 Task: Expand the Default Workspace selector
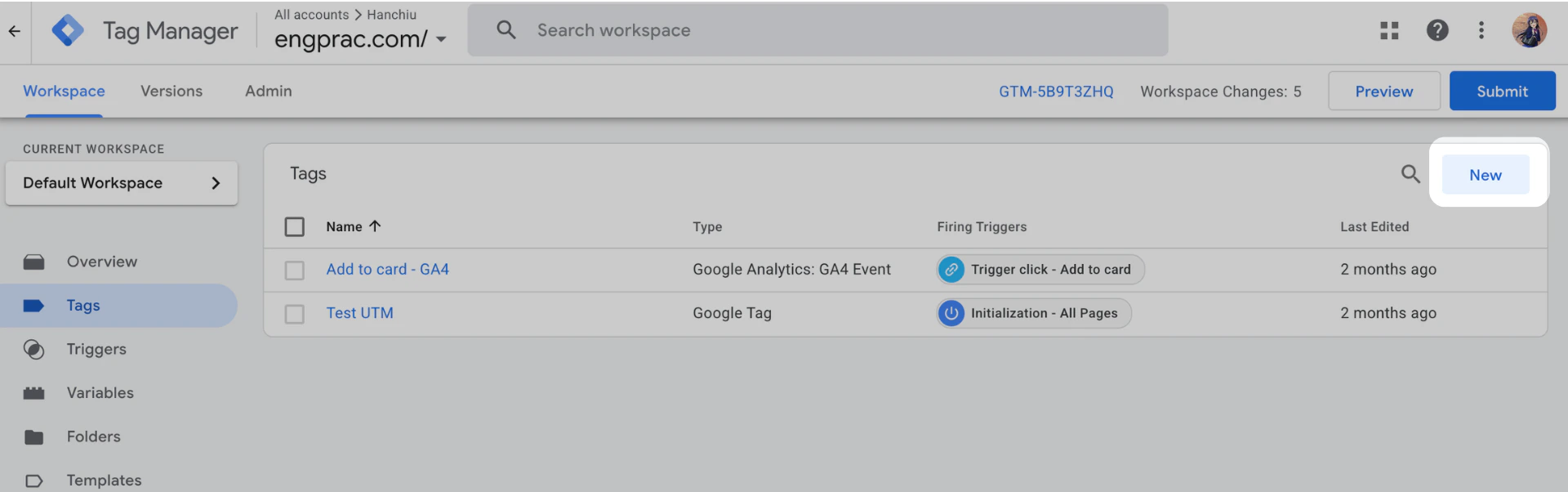[x=122, y=183]
